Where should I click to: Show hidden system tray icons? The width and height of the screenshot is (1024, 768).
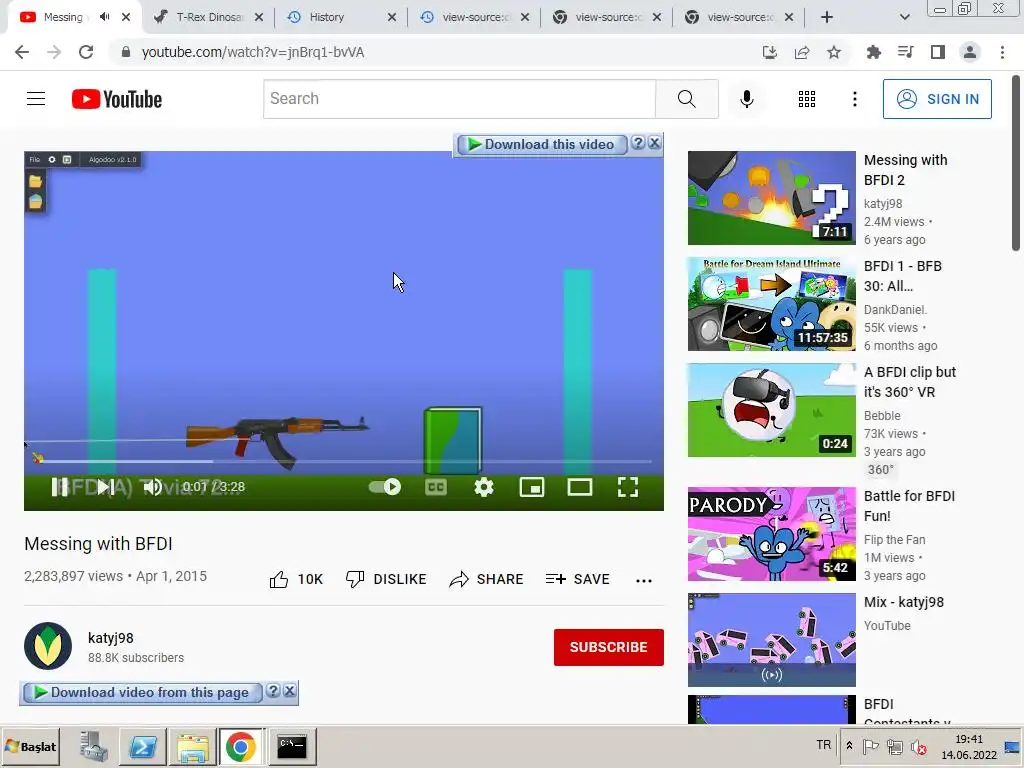click(x=848, y=746)
